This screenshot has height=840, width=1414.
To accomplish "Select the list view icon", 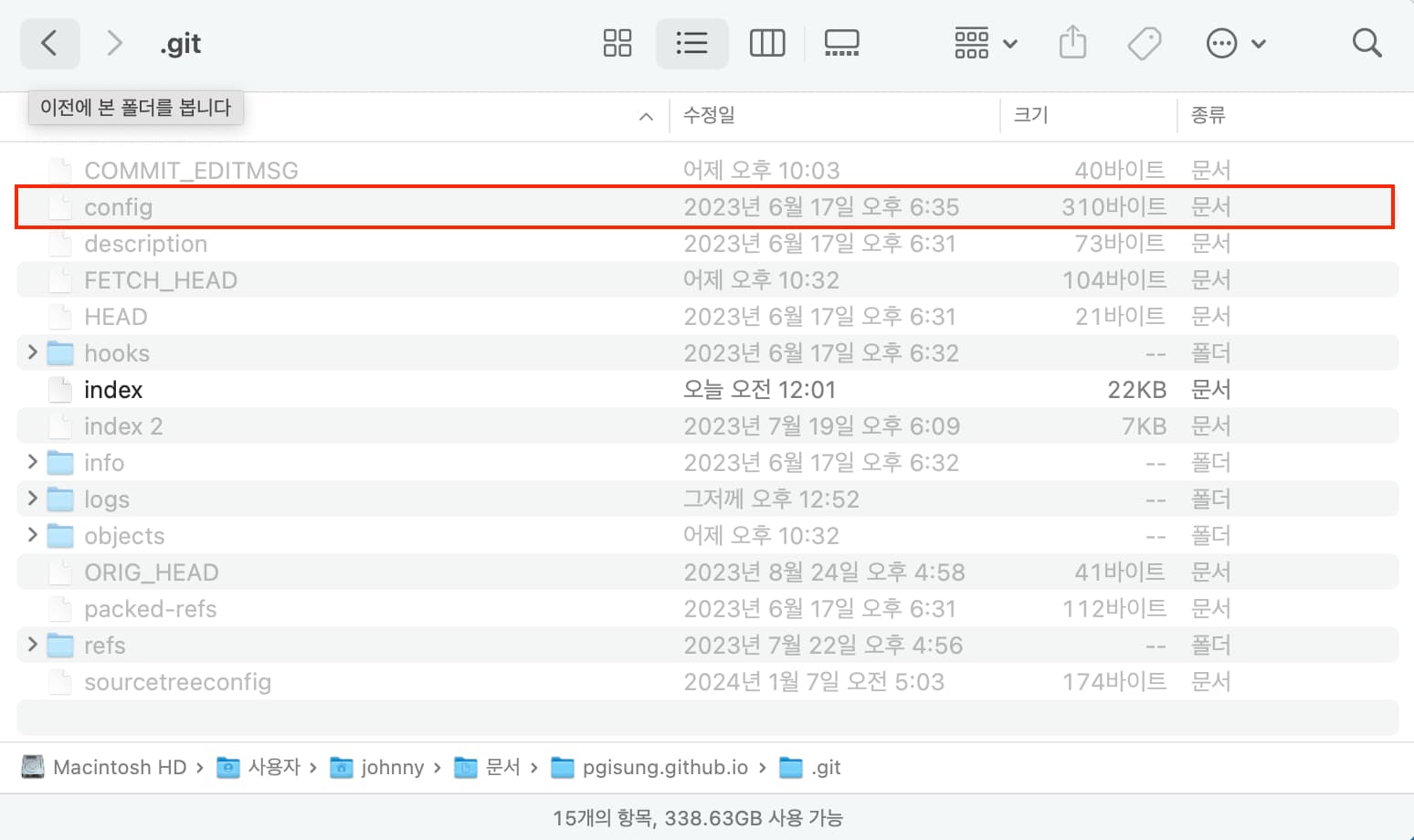I will (691, 42).
